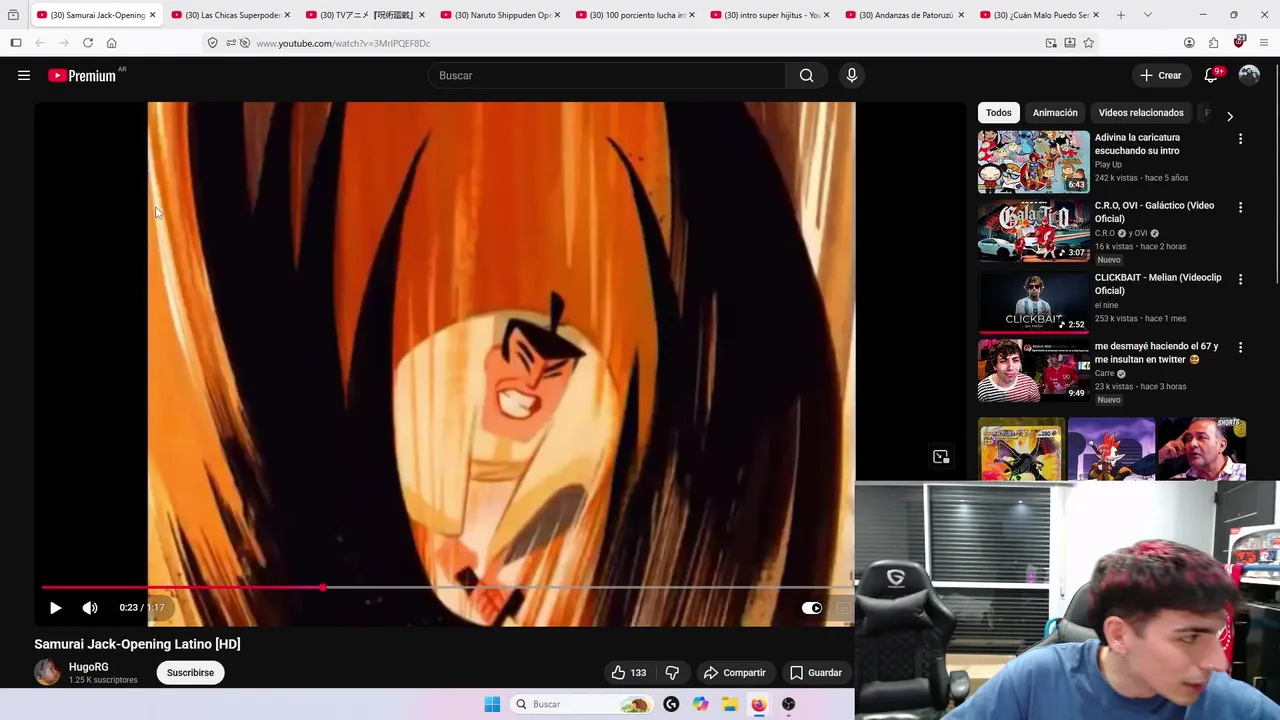Open YouTube notifications bell
Image resolution: width=1280 pixels, height=720 pixels.
(x=1211, y=75)
